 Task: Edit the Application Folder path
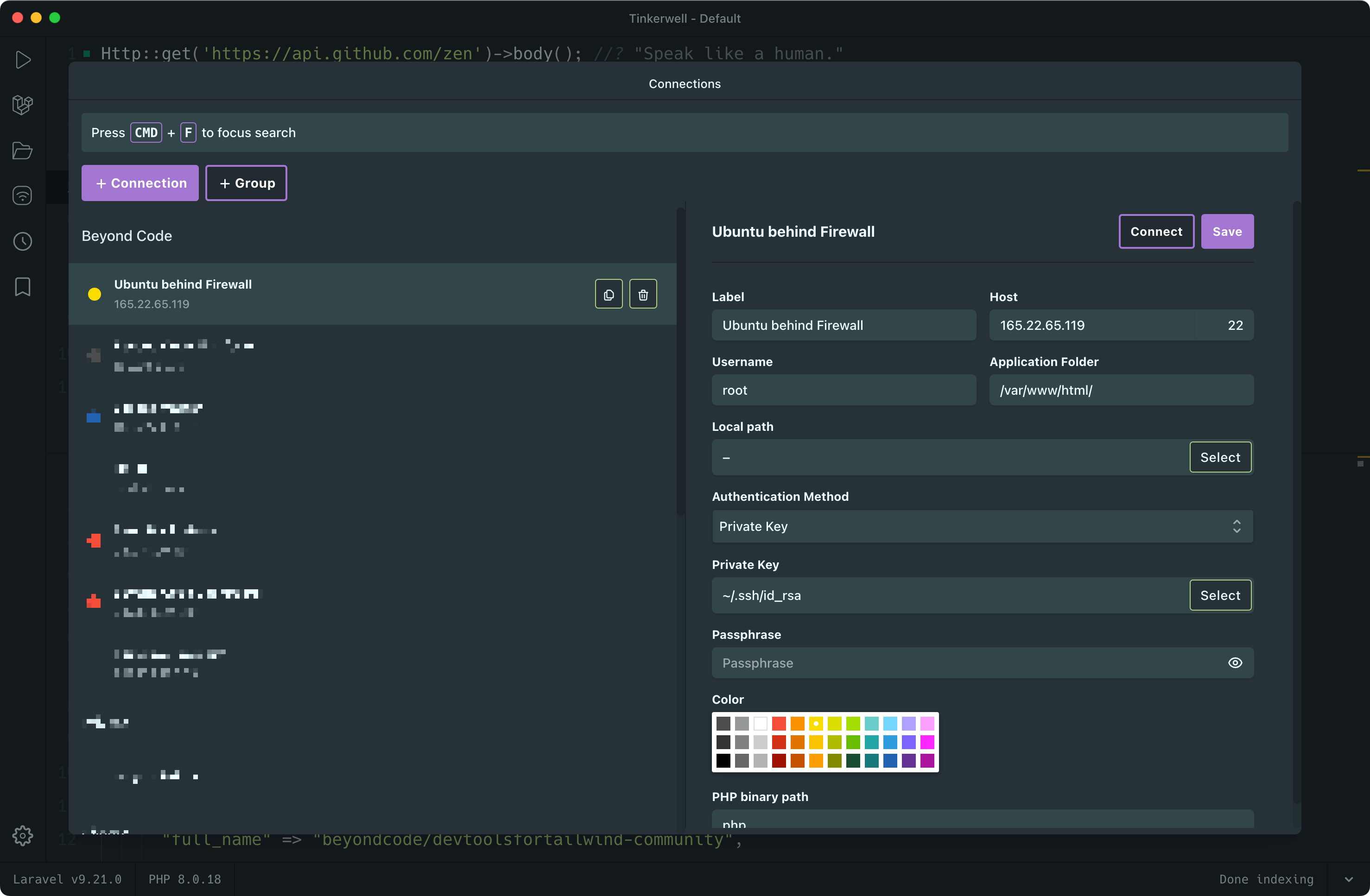point(1121,390)
